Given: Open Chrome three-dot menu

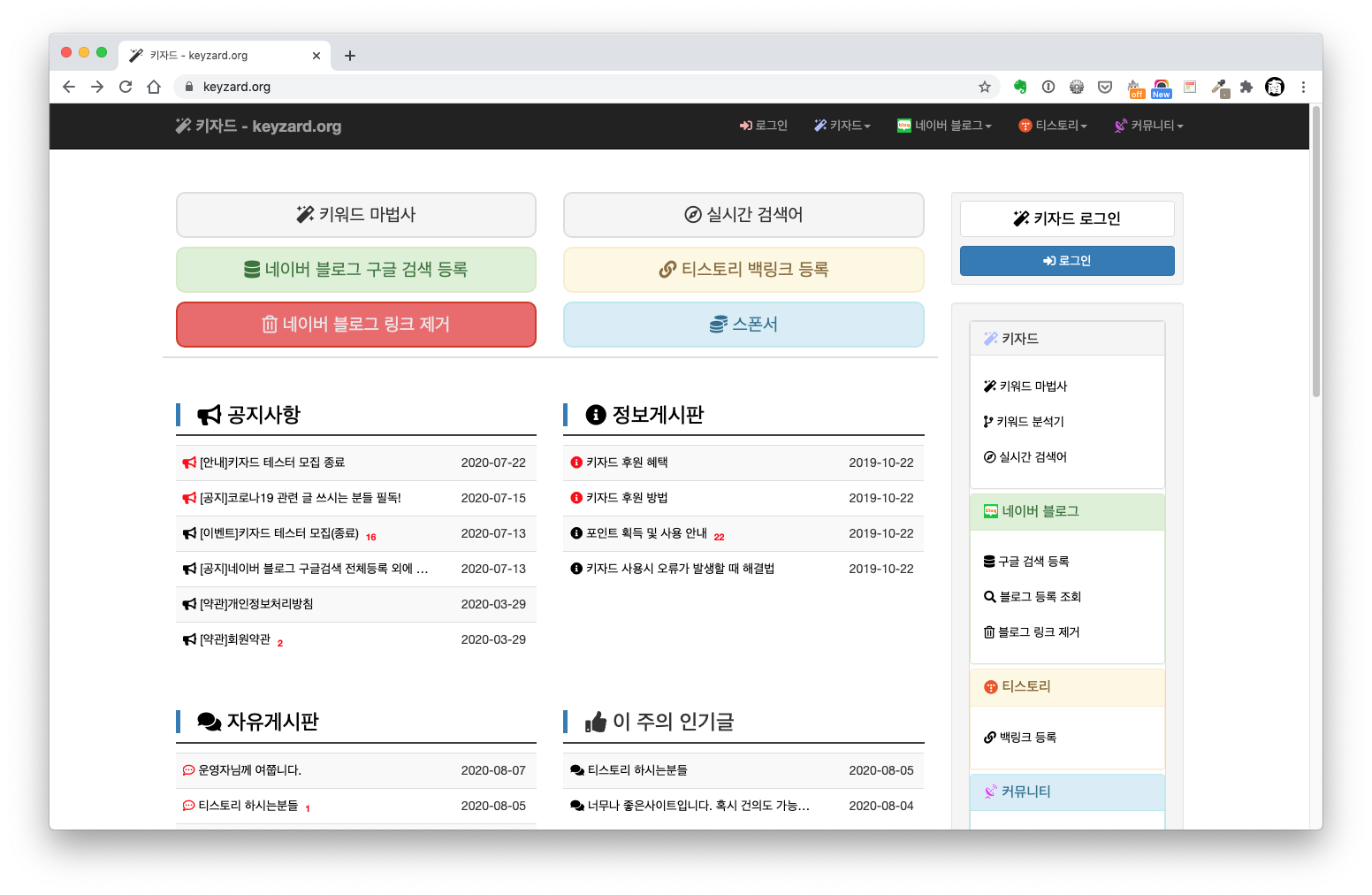Looking at the screenshot, I should [1303, 87].
